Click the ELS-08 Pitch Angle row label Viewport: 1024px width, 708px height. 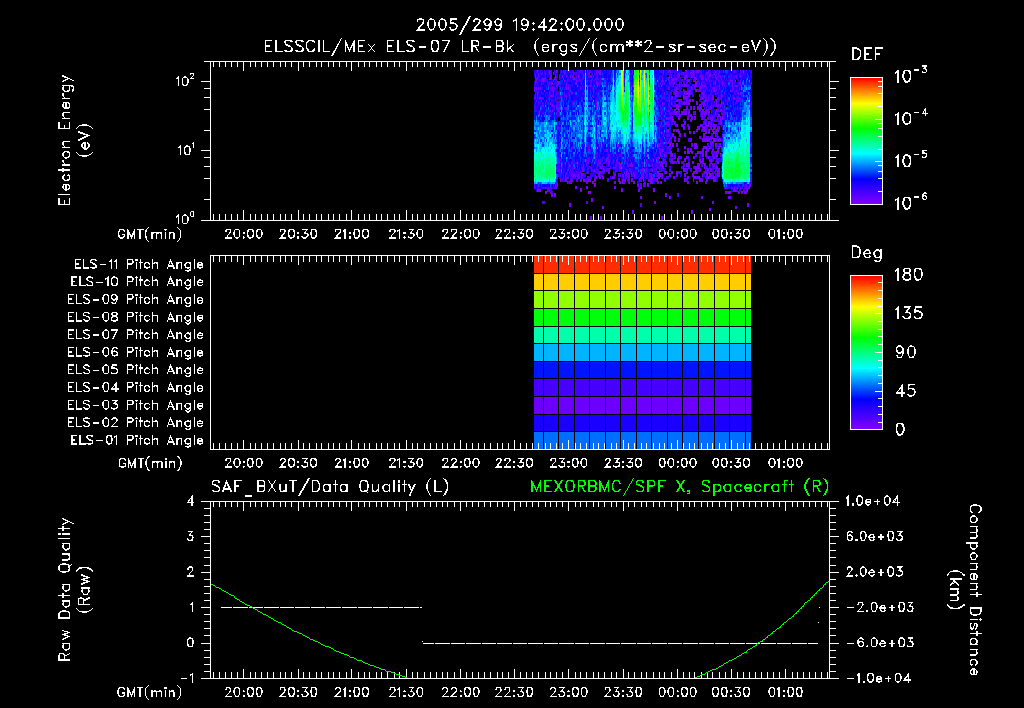tap(135, 317)
